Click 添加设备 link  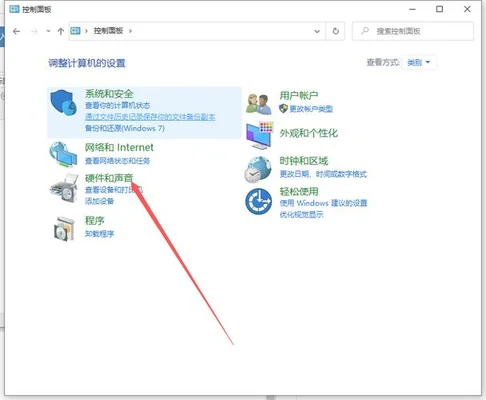tap(99, 201)
